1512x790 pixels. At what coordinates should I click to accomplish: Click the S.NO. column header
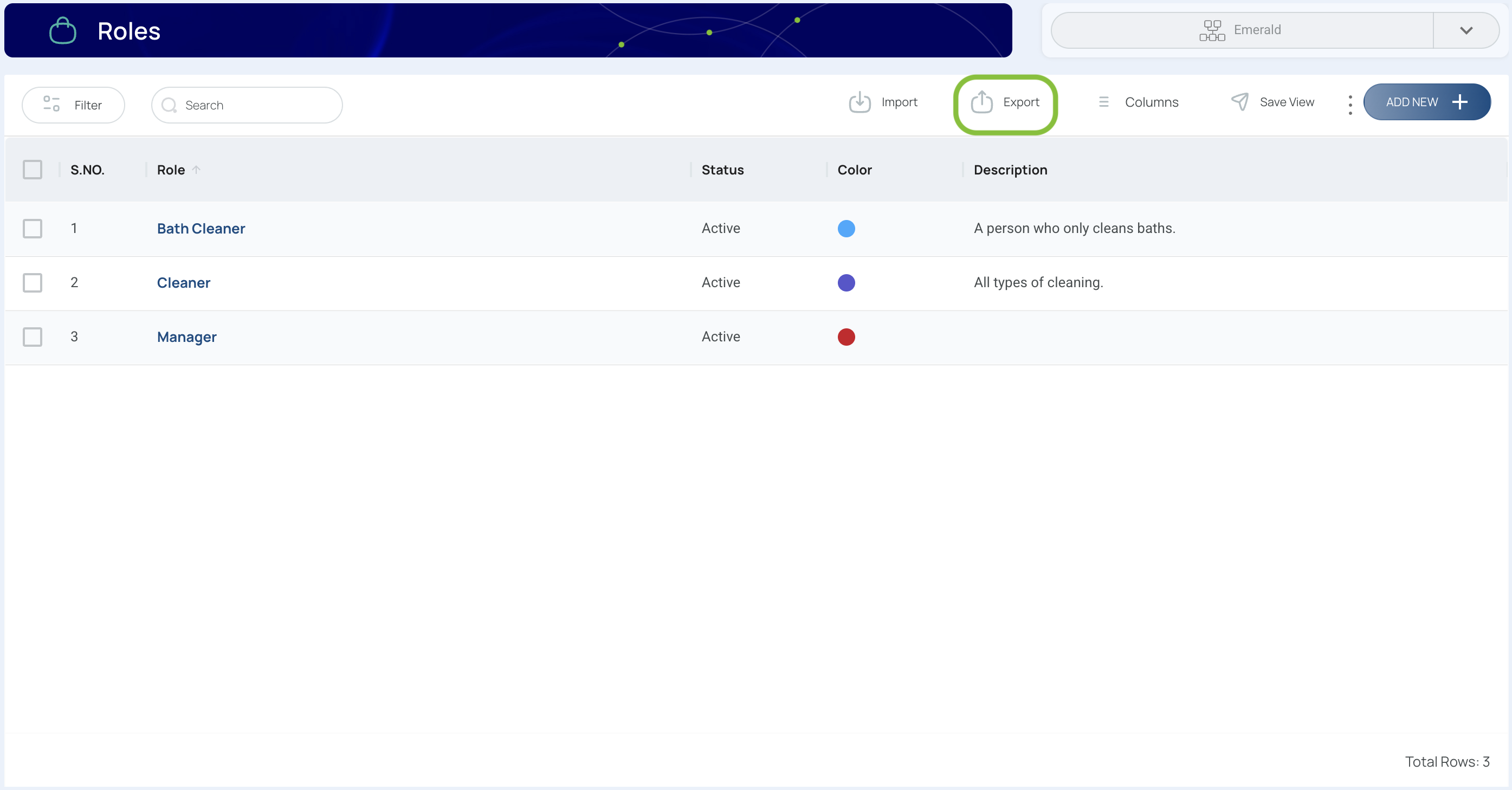87,170
